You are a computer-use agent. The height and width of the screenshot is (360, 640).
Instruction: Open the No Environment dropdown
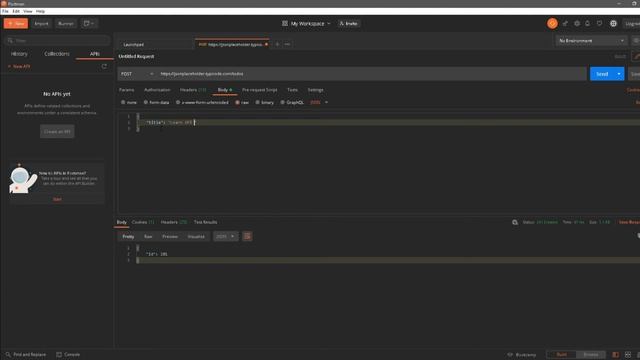coord(591,40)
